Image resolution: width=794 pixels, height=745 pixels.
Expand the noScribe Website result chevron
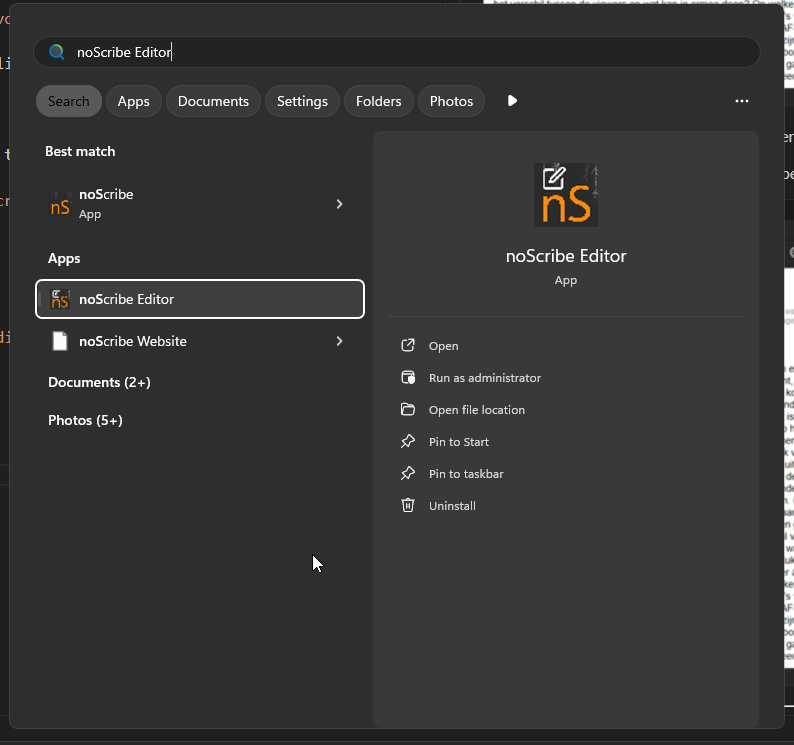pyautogui.click(x=339, y=341)
